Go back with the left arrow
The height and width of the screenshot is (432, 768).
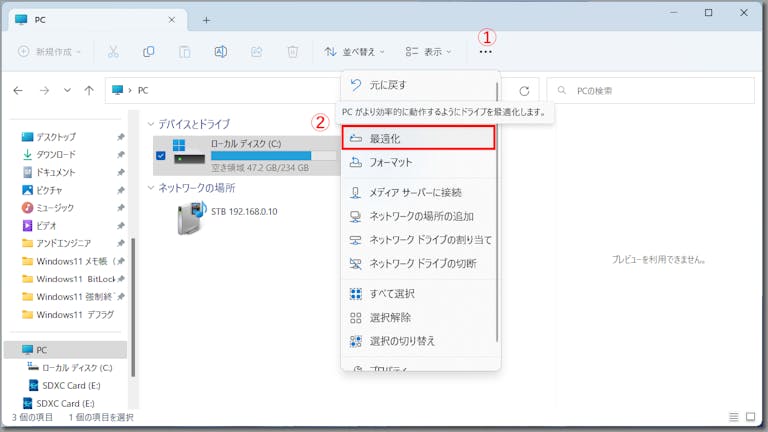point(18,91)
